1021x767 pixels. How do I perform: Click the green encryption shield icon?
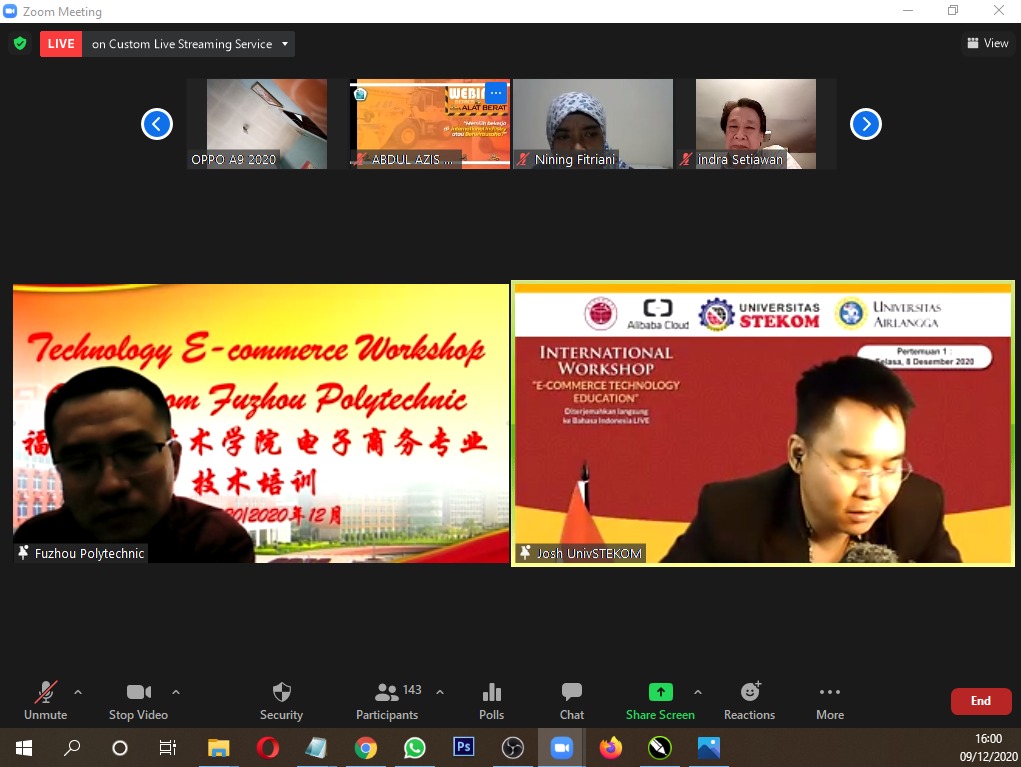pyautogui.click(x=20, y=44)
